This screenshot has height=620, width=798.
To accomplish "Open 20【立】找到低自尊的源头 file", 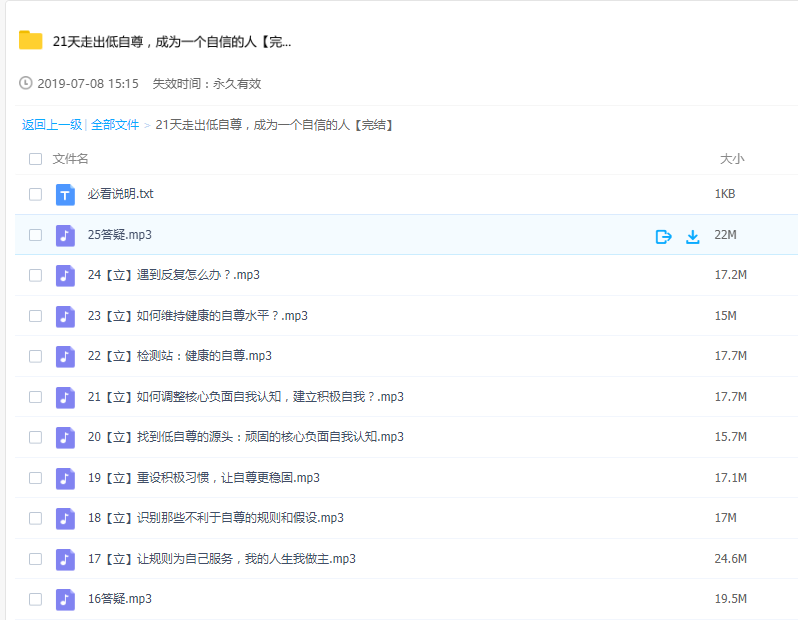I will pyautogui.click(x=246, y=437).
